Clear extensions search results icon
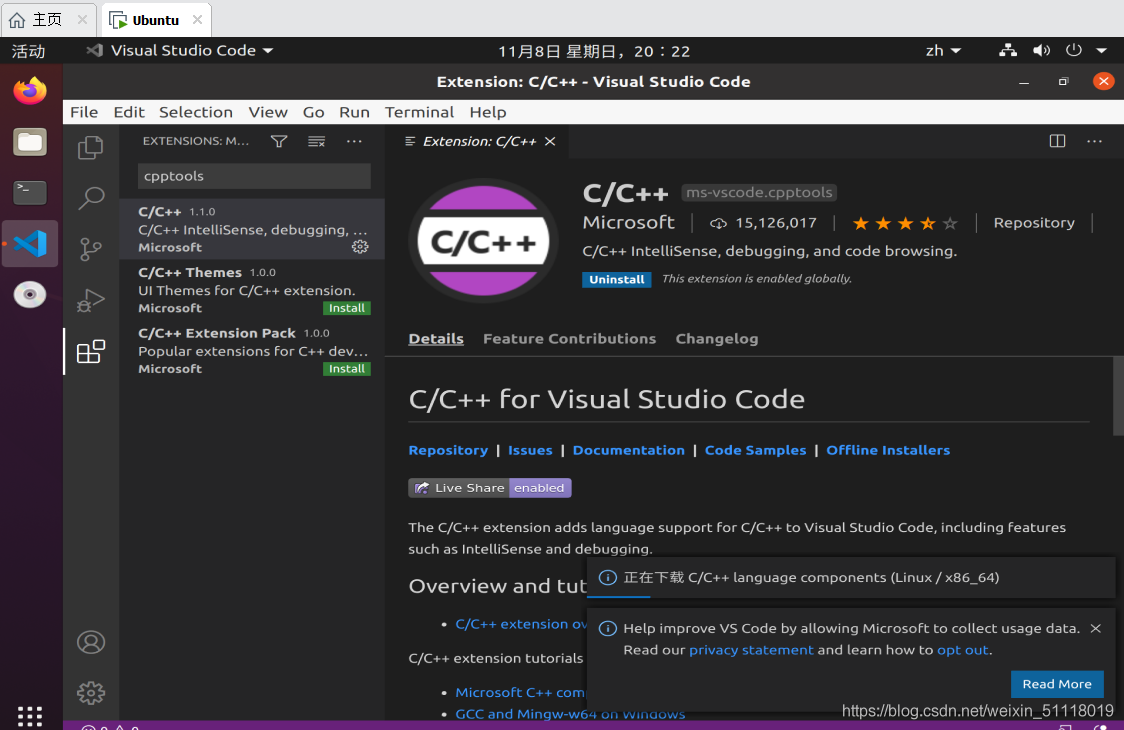The width and height of the screenshot is (1124, 730). coord(316,141)
